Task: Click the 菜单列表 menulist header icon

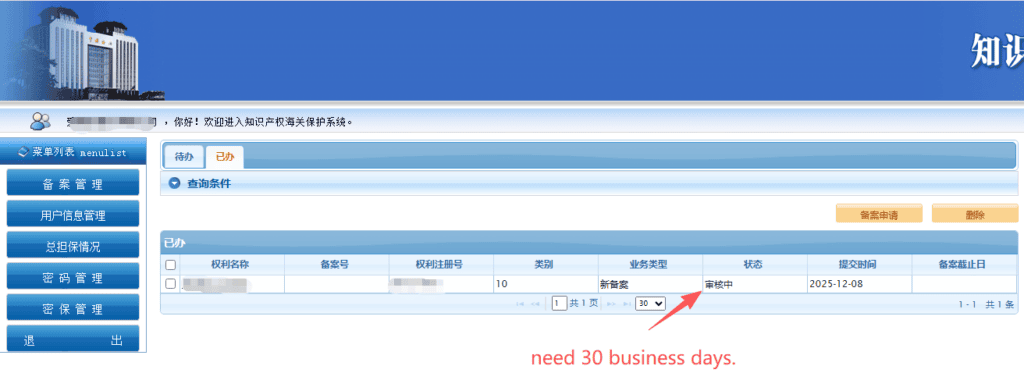Action: 24,152
